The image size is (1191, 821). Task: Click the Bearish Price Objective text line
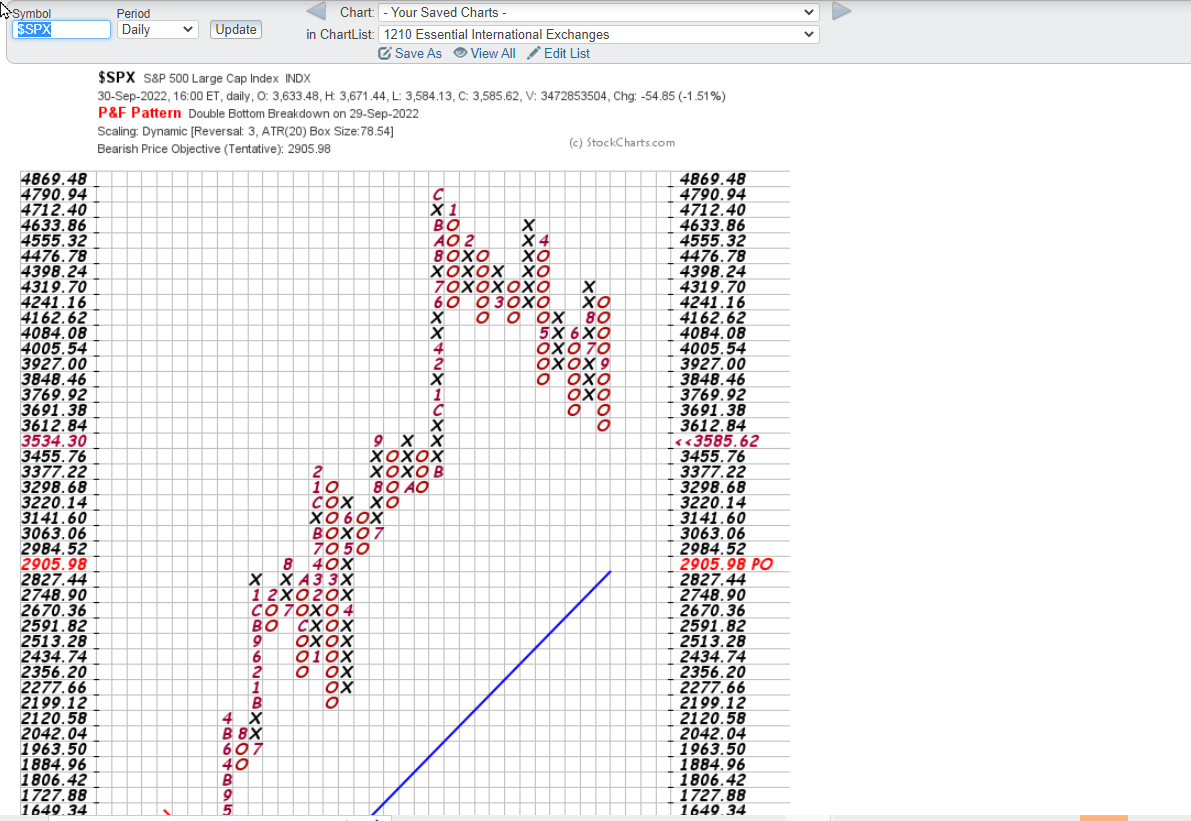(213, 149)
